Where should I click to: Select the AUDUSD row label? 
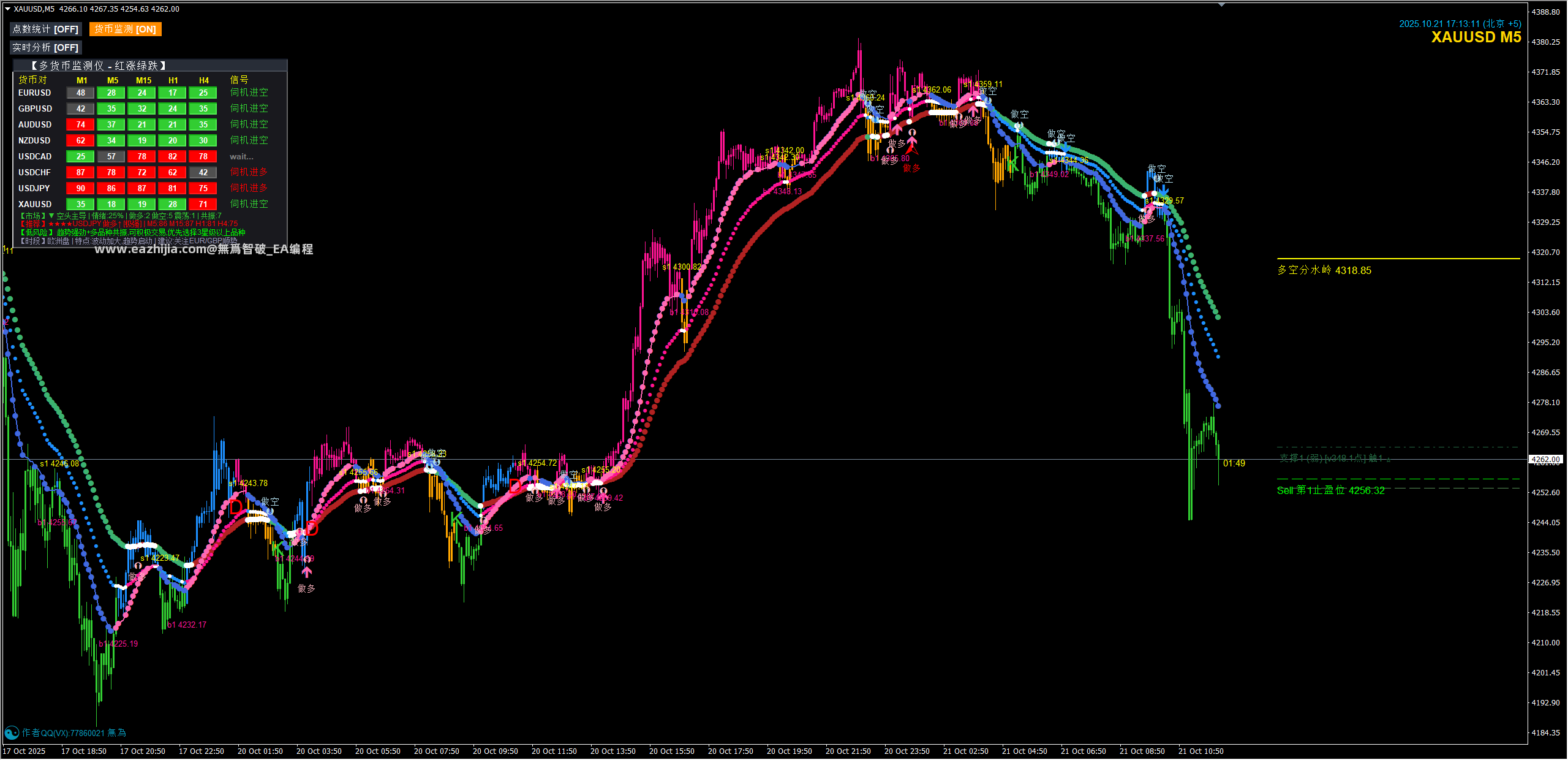click(35, 125)
